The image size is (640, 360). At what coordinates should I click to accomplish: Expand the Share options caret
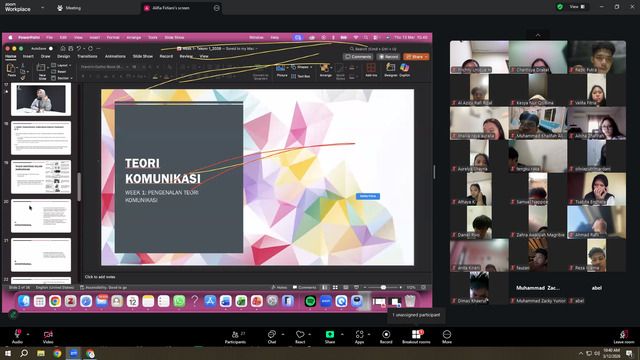click(x=342, y=334)
